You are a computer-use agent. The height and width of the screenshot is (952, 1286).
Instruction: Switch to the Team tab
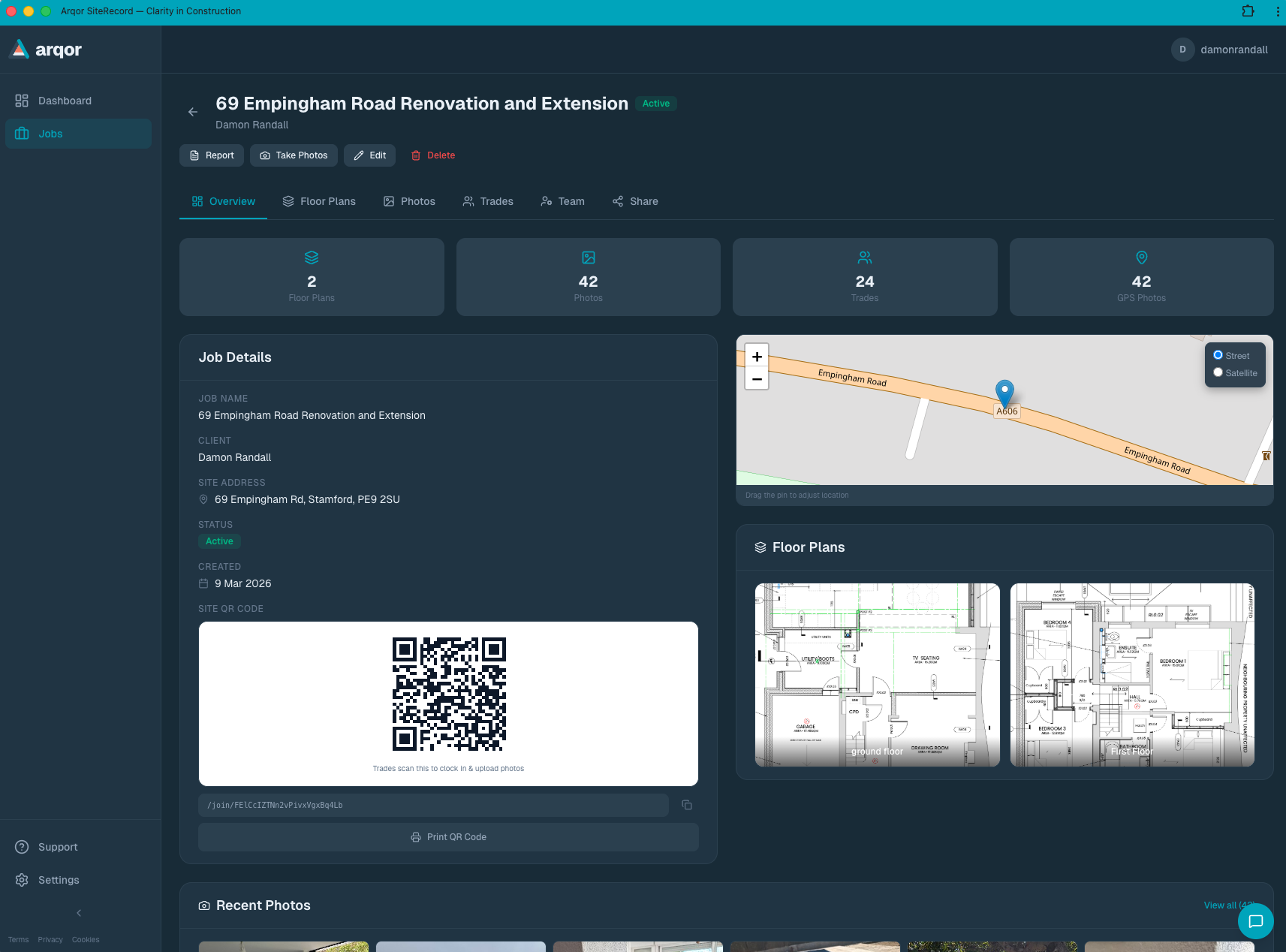click(562, 201)
